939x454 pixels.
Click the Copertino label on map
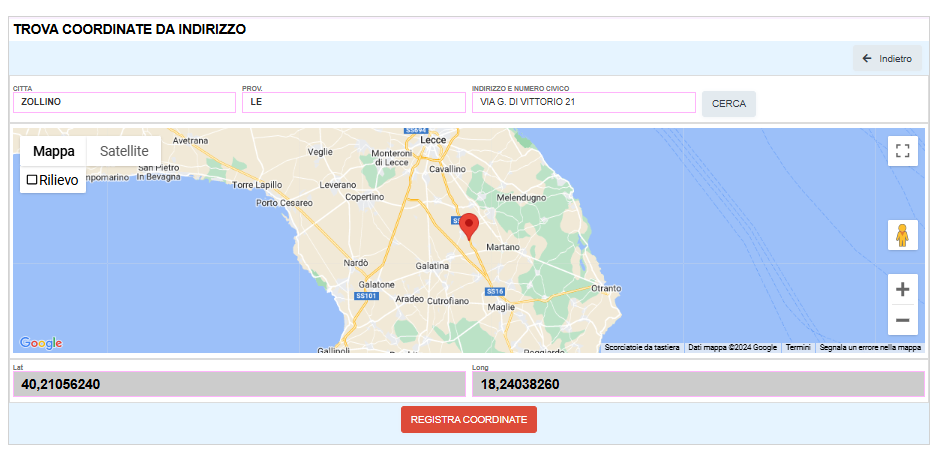365,196
